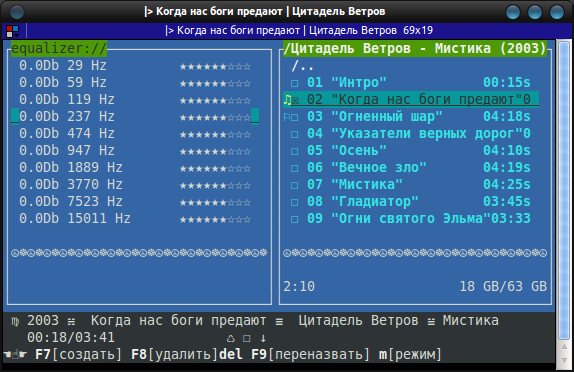Check the box for track 01 "Интро"
Image resolution: width=574 pixels, height=372 pixels.
click(x=295, y=83)
